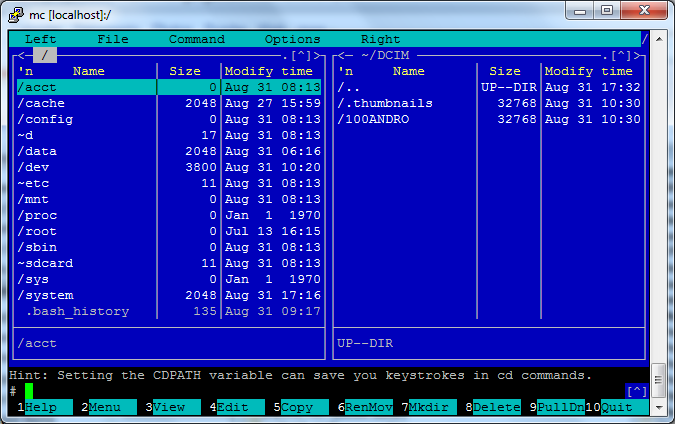675x424 pixels.
Task: Click left panel history back arrow
Action: click(x=21, y=56)
